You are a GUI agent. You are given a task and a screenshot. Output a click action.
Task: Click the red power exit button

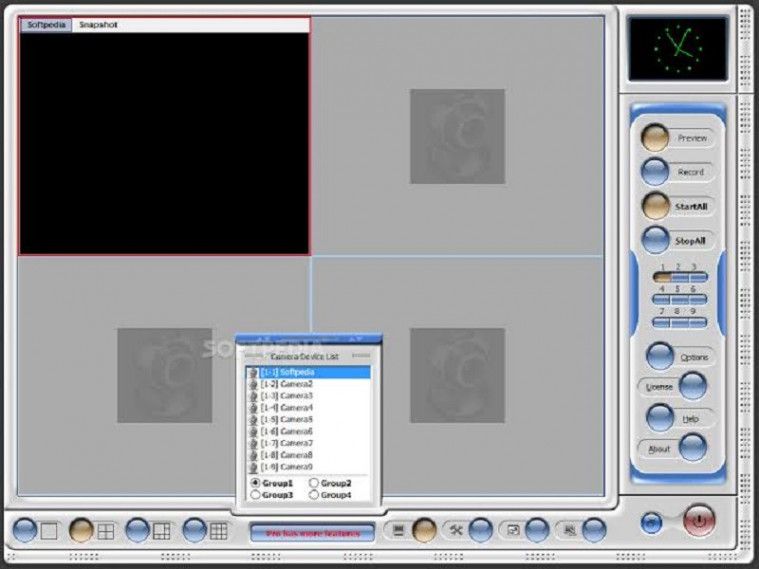[x=699, y=521]
